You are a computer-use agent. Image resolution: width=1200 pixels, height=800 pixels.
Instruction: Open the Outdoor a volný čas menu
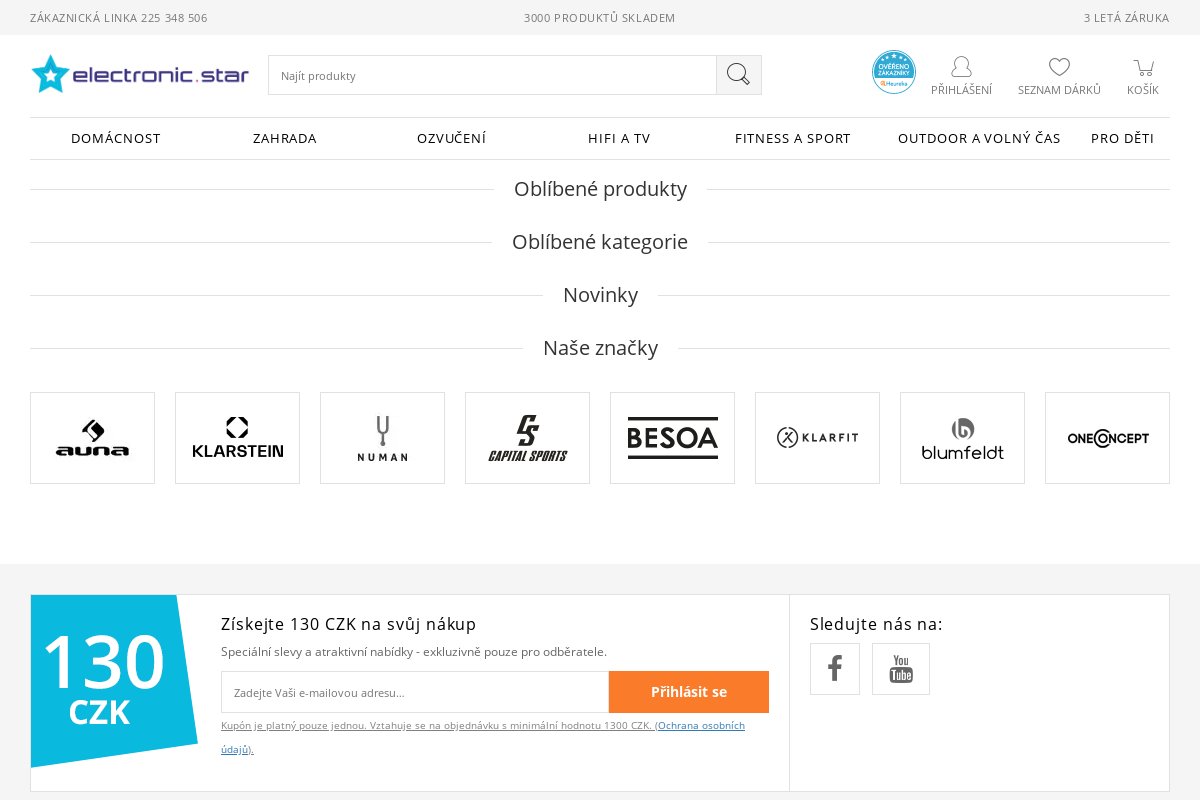click(979, 139)
